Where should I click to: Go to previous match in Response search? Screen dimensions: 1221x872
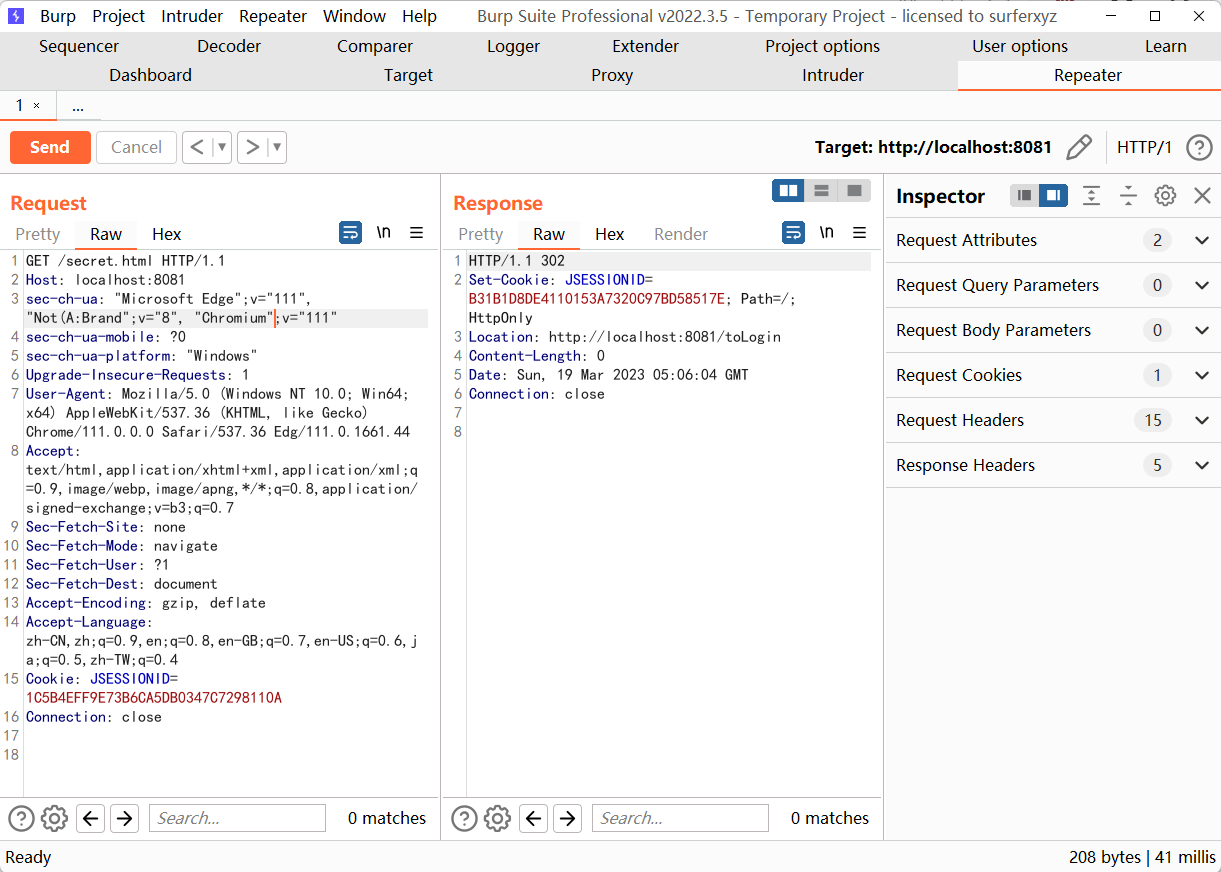tap(534, 818)
